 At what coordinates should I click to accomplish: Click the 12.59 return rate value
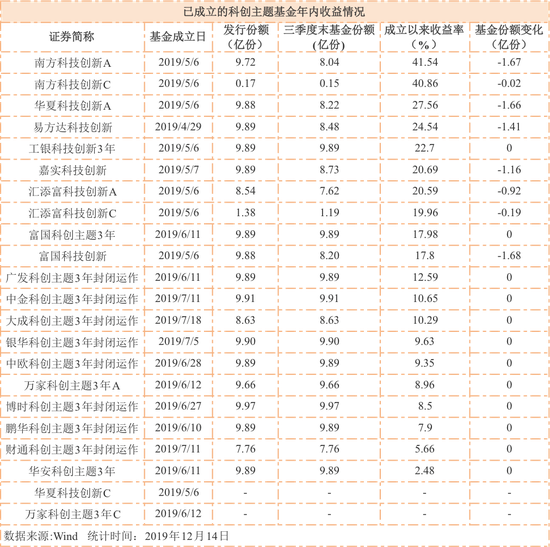[425, 277]
